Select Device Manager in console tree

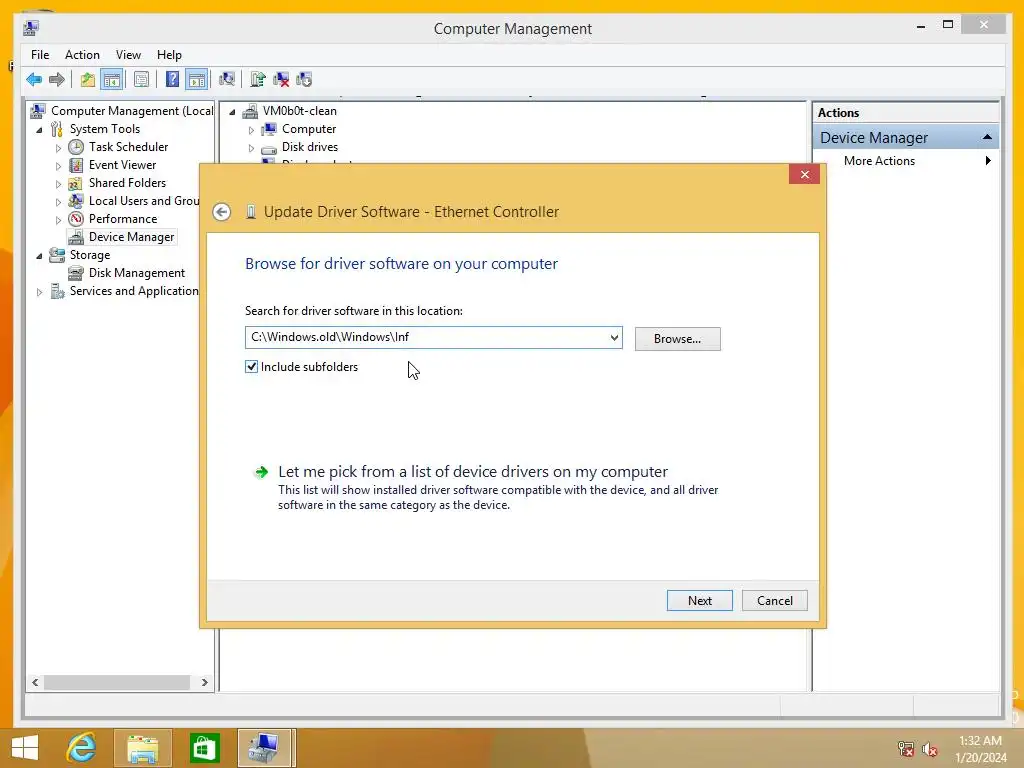pyautogui.click(x=131, y=237)
